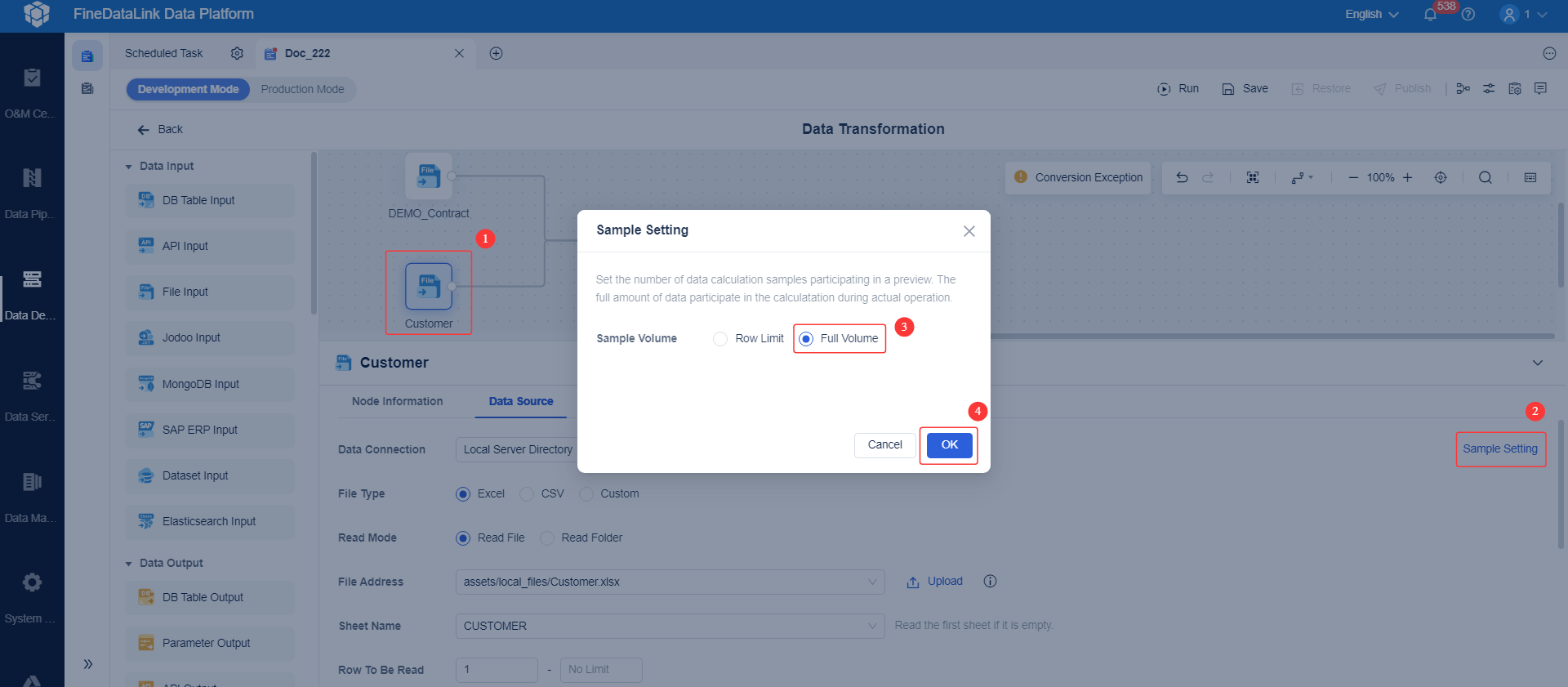Select the DEMO_Contract file node

pyautogui.click(x=429, y=176)
